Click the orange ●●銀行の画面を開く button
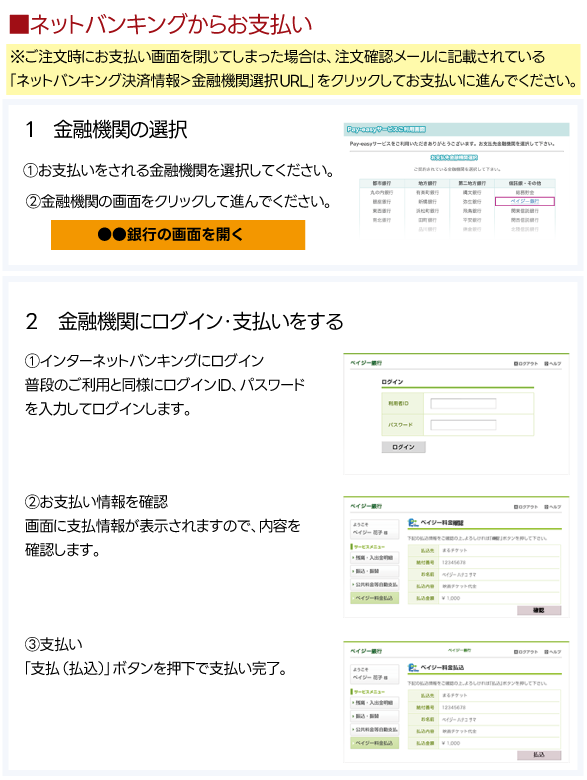The width and height of the screenshot is (587, 780). click(178, 235)
